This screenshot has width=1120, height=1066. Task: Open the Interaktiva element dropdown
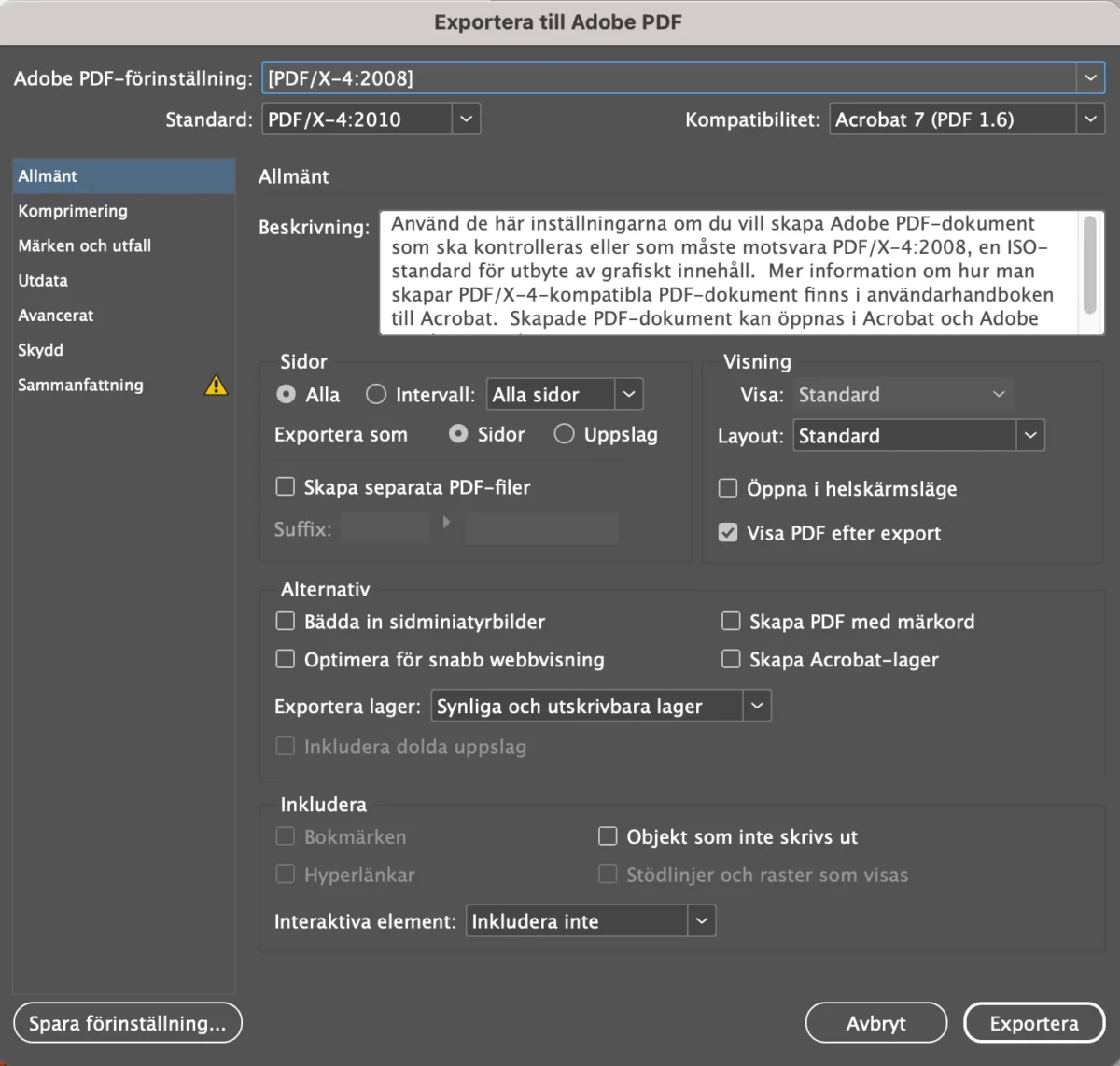click(x=591, y=921)
